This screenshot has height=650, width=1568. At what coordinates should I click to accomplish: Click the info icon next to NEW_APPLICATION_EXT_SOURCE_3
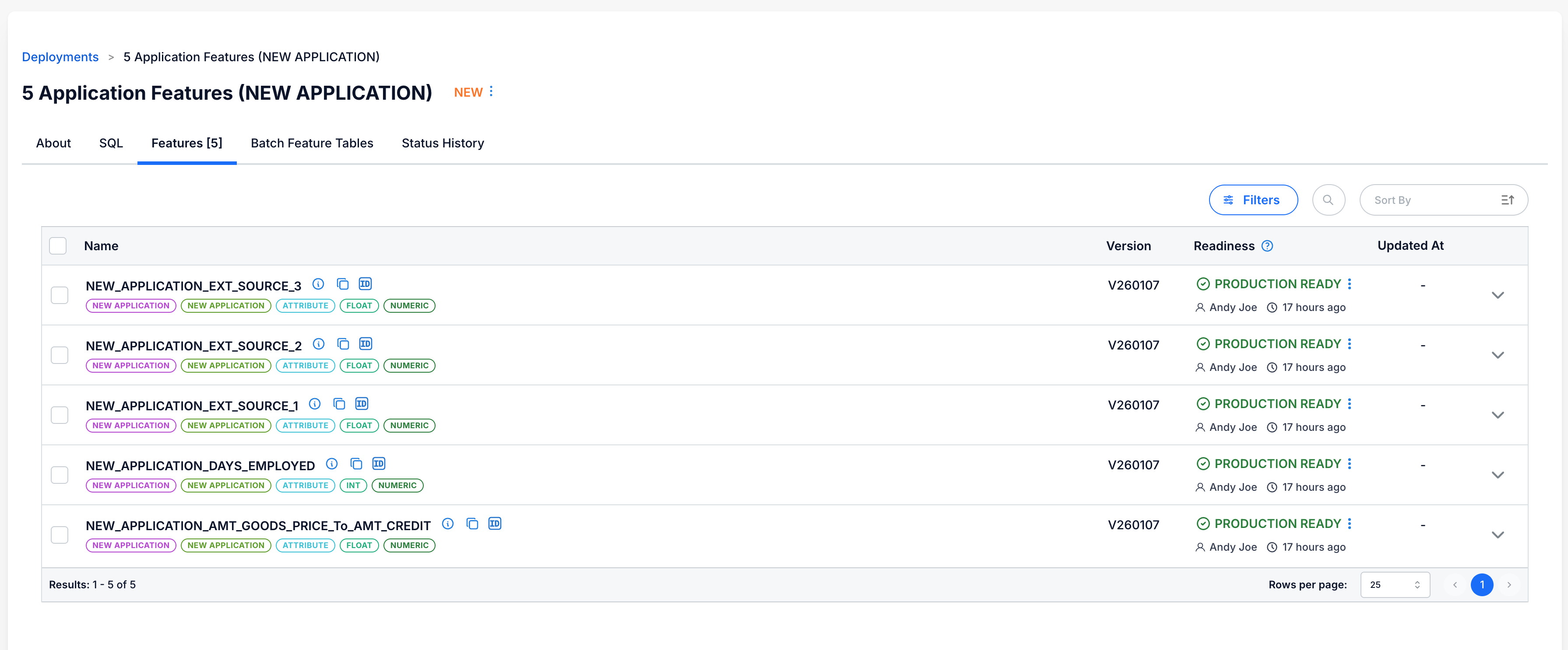coord(318,283)
